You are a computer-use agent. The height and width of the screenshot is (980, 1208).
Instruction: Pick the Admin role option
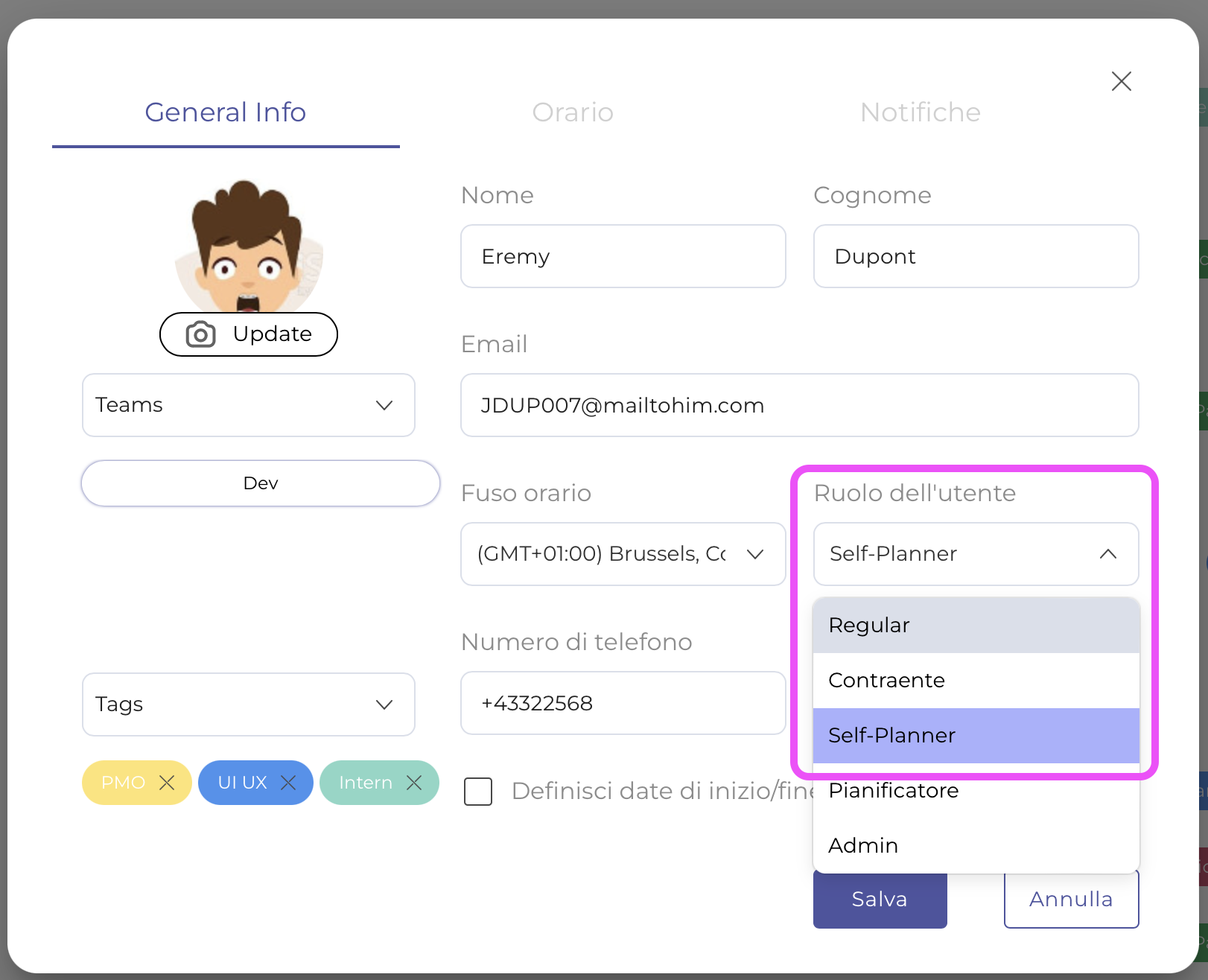pyautogui.click(x=976, y=846)
